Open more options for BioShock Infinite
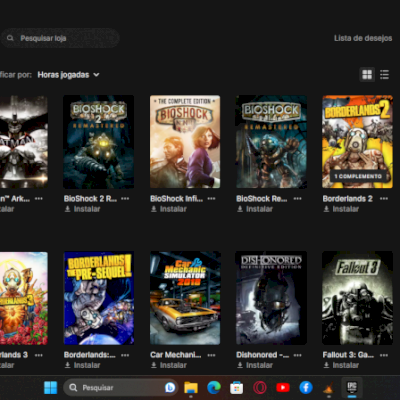 (211, 199)
